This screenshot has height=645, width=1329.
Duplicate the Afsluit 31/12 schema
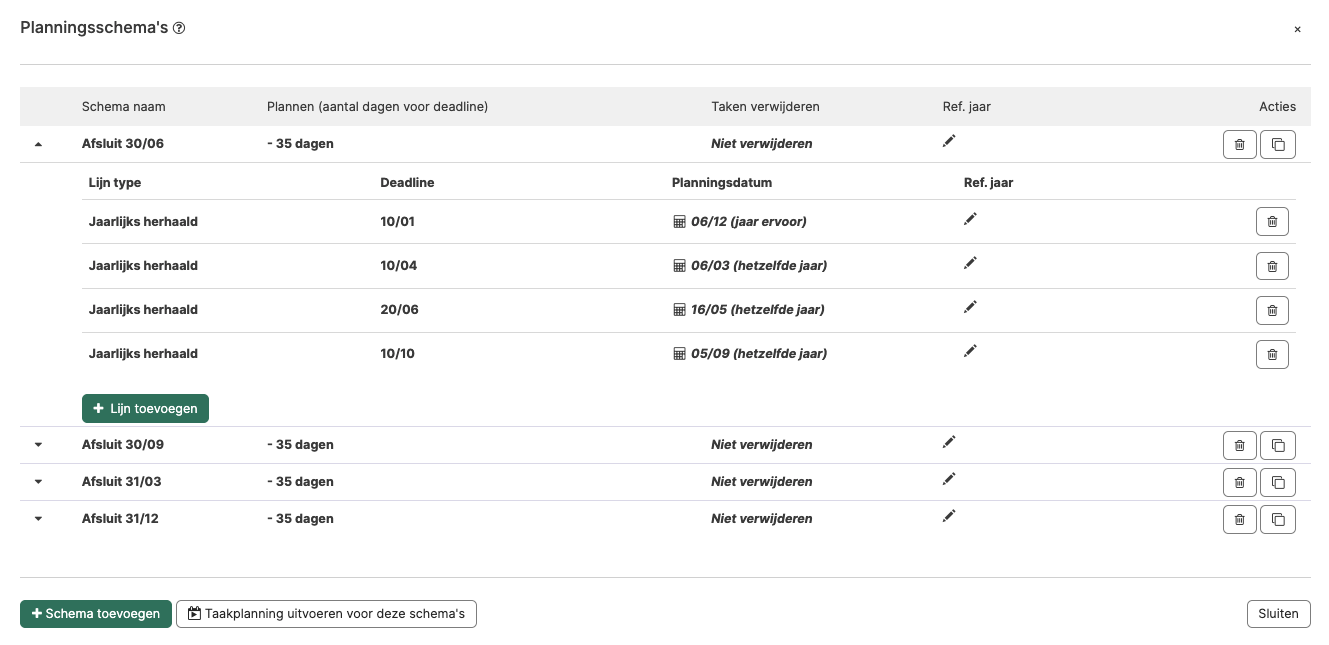(1278, 520)
